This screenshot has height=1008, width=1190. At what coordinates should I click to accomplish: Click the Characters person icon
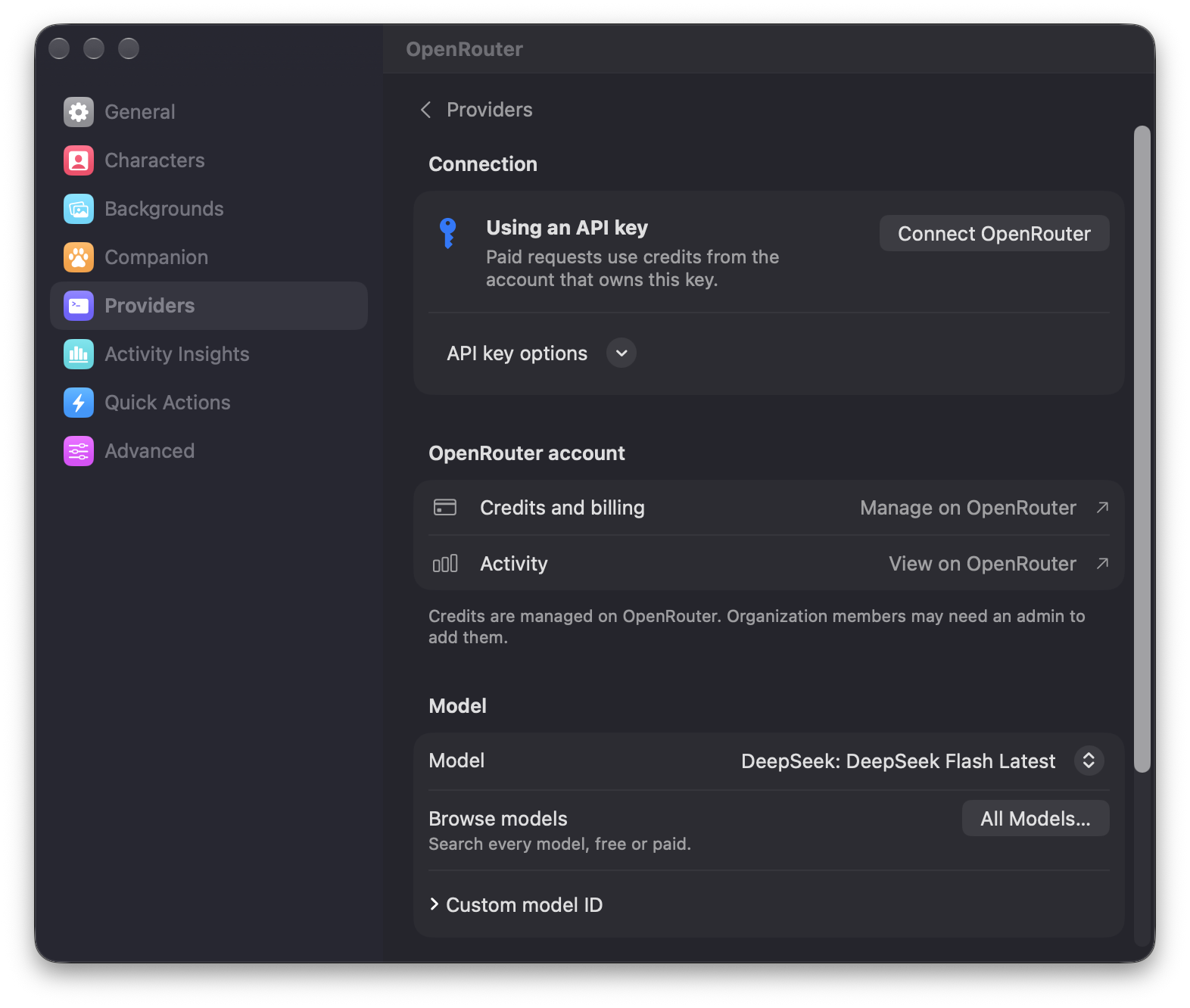coord(79,160)
